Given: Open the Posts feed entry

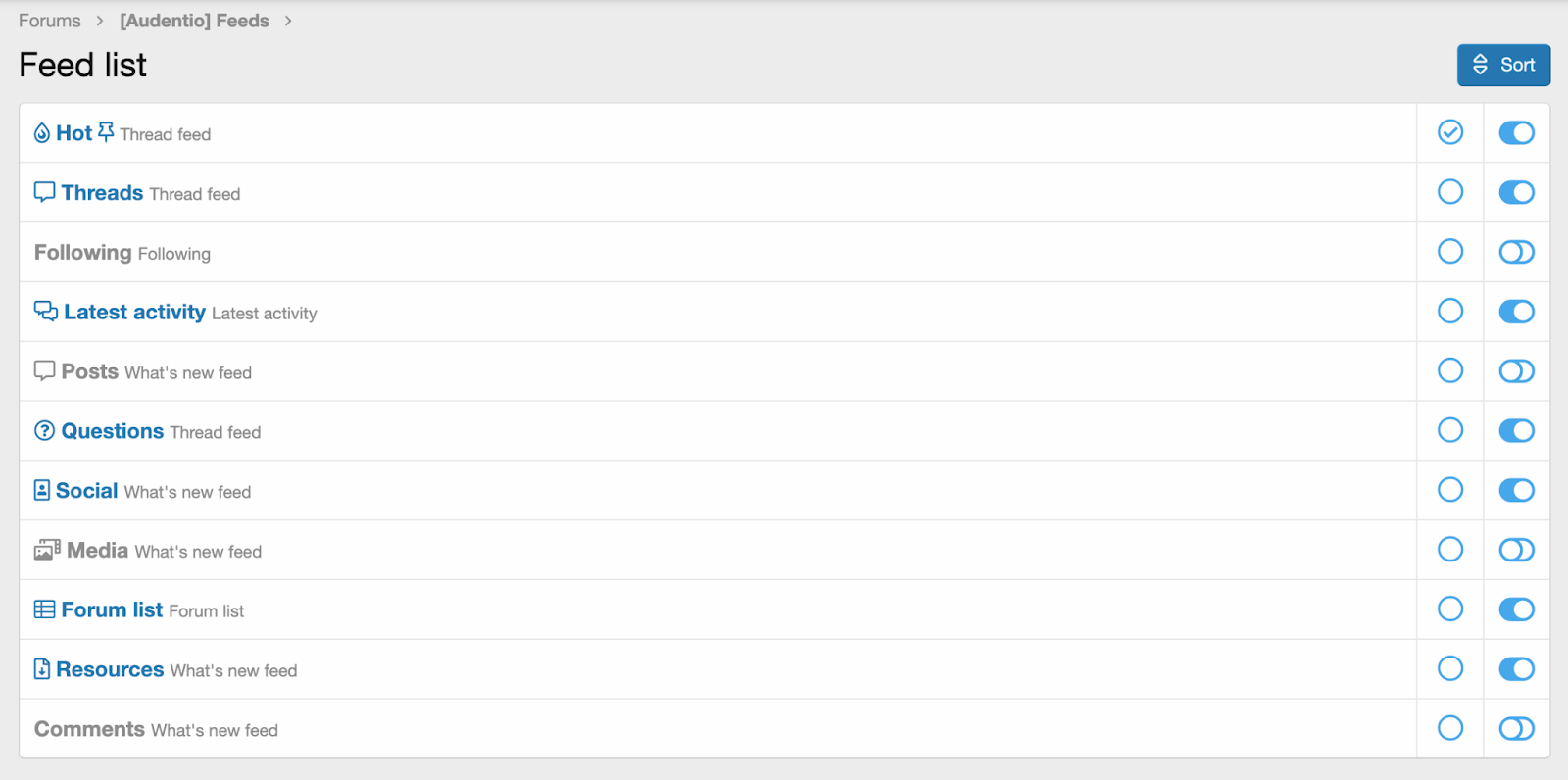Looking at the screenshot, I should pos(89,371).
